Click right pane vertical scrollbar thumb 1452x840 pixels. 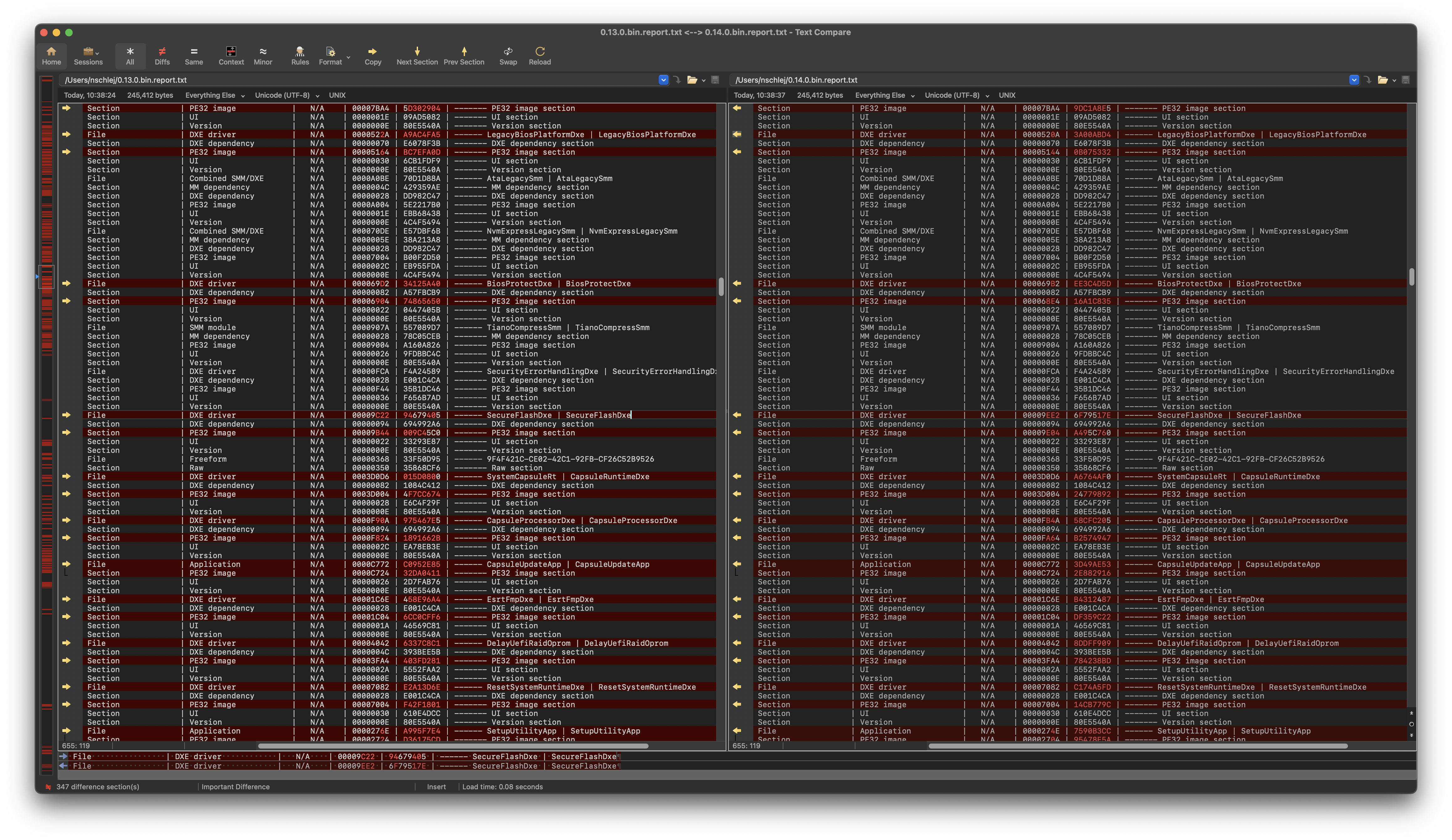click(1411, 277)
